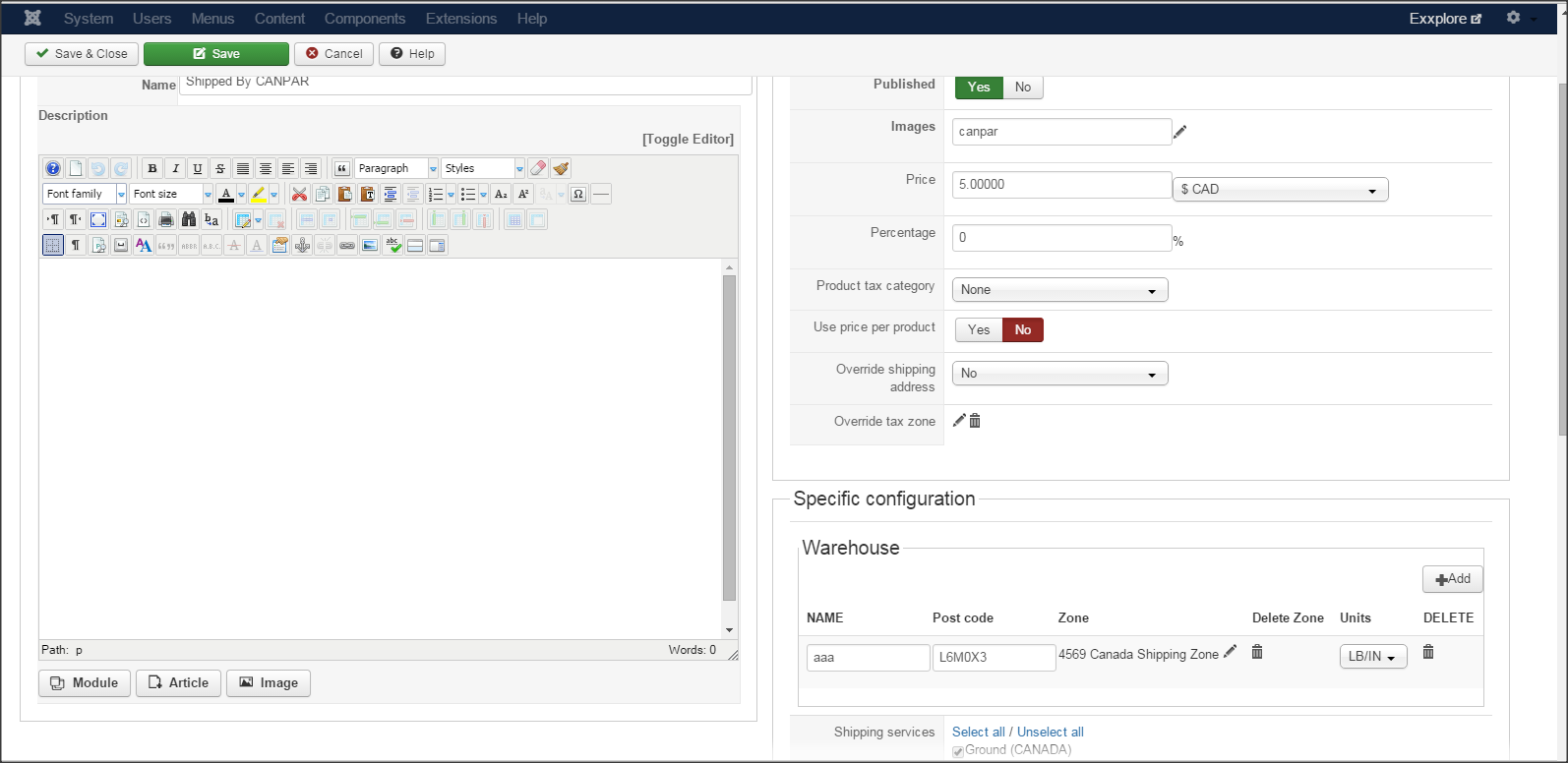Click the spellcheck abc icon

coord(392,245)
